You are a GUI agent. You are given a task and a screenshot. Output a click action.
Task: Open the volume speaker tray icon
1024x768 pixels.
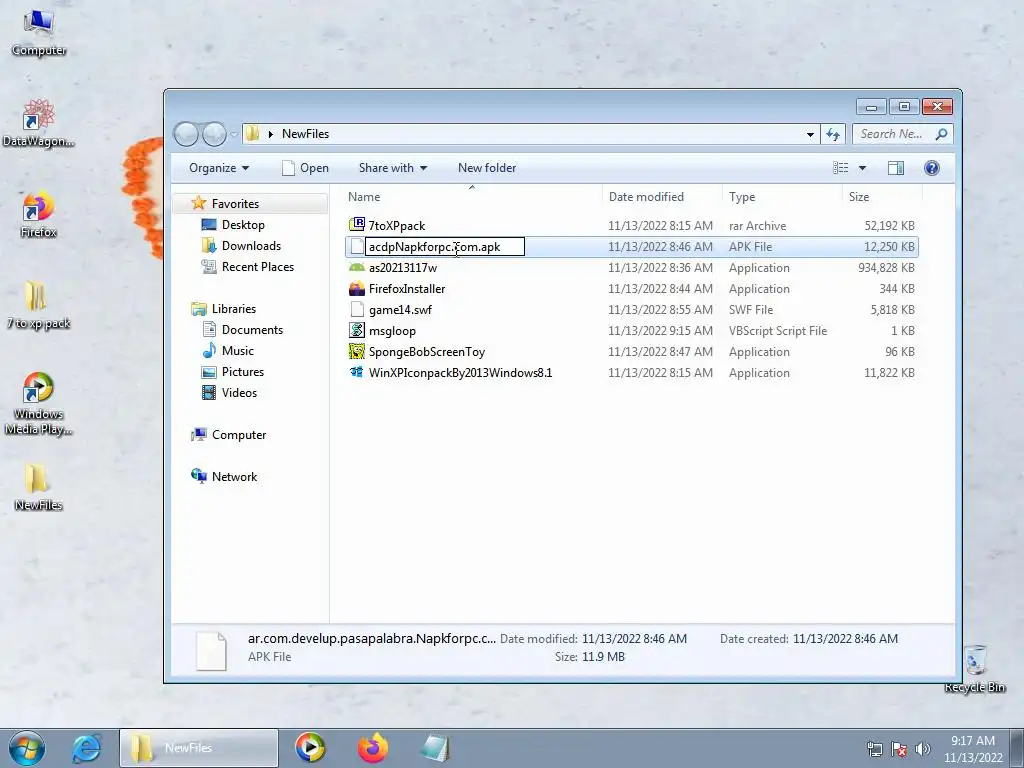click(x=922, y=749)
